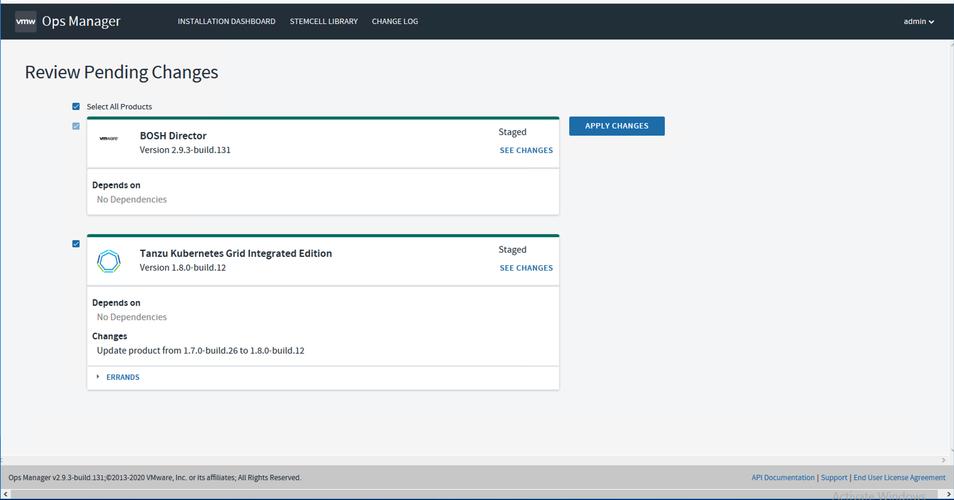This screenshot has height=500, width=954.
Task: Open End User License Agreement link
Action: coord(899,478)
